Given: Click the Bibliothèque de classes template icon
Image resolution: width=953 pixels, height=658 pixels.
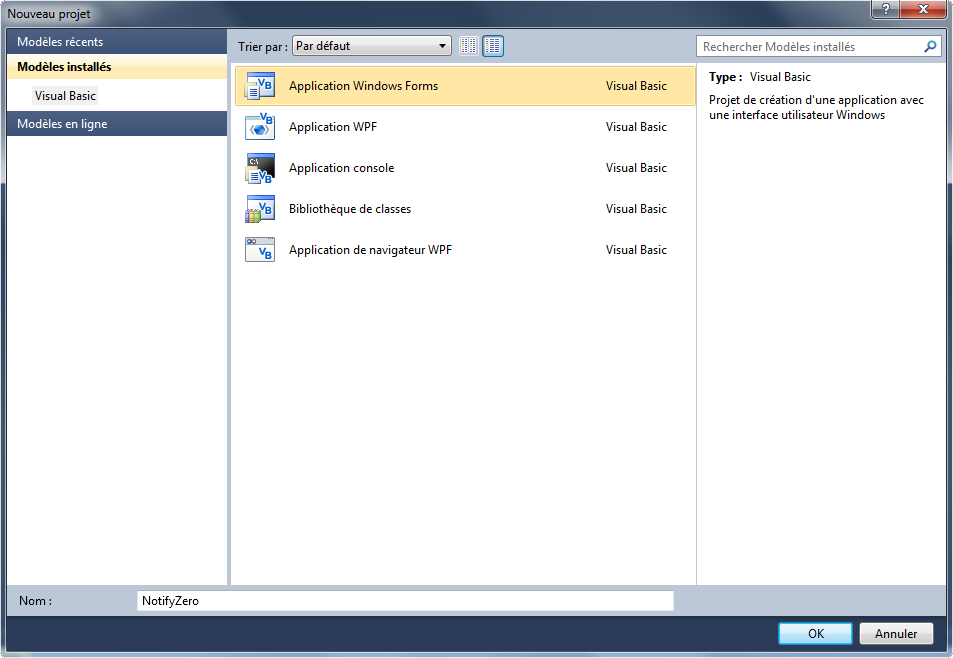Looking at the screenshot, I should click(x=260, y=209).
